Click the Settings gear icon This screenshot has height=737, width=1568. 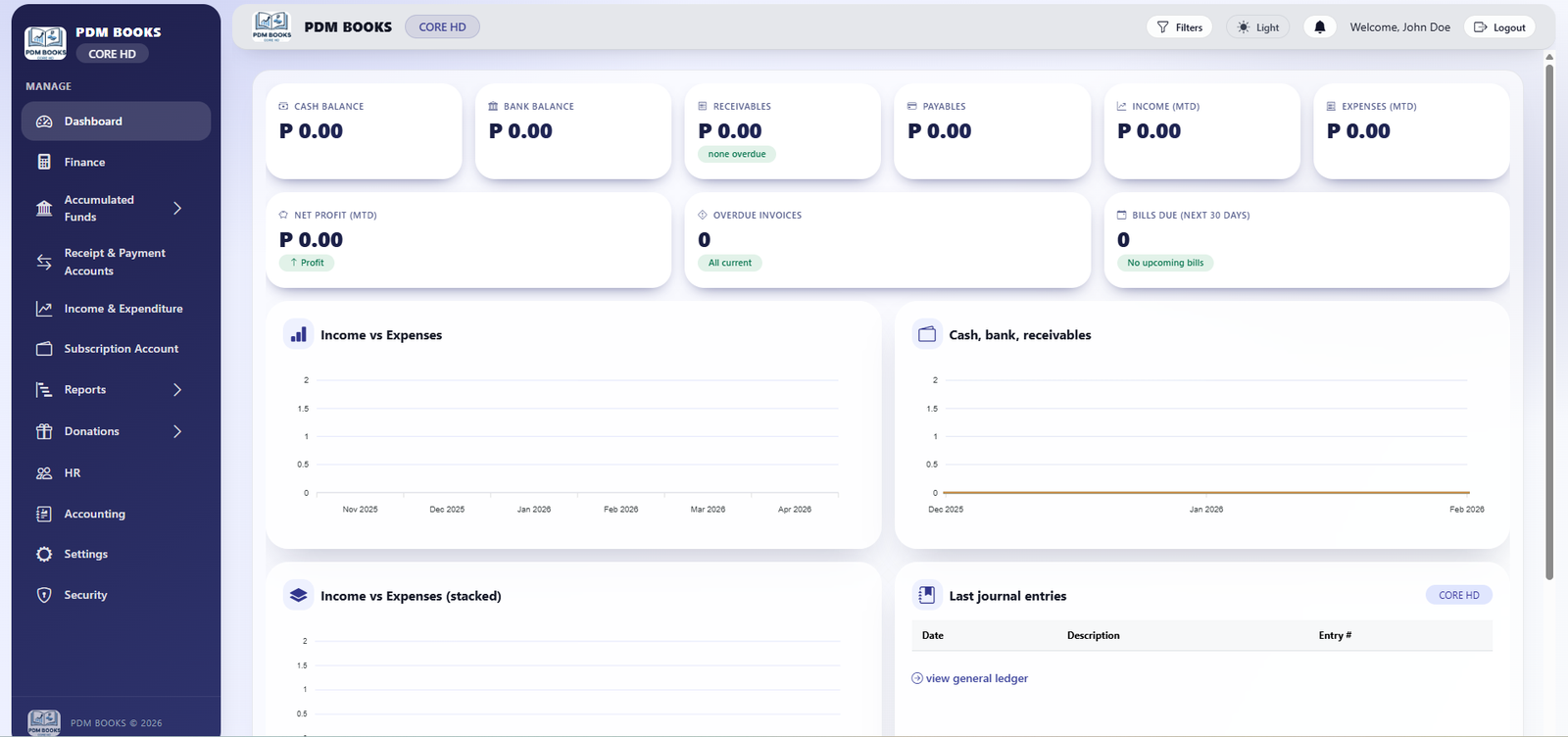point(44,555)
